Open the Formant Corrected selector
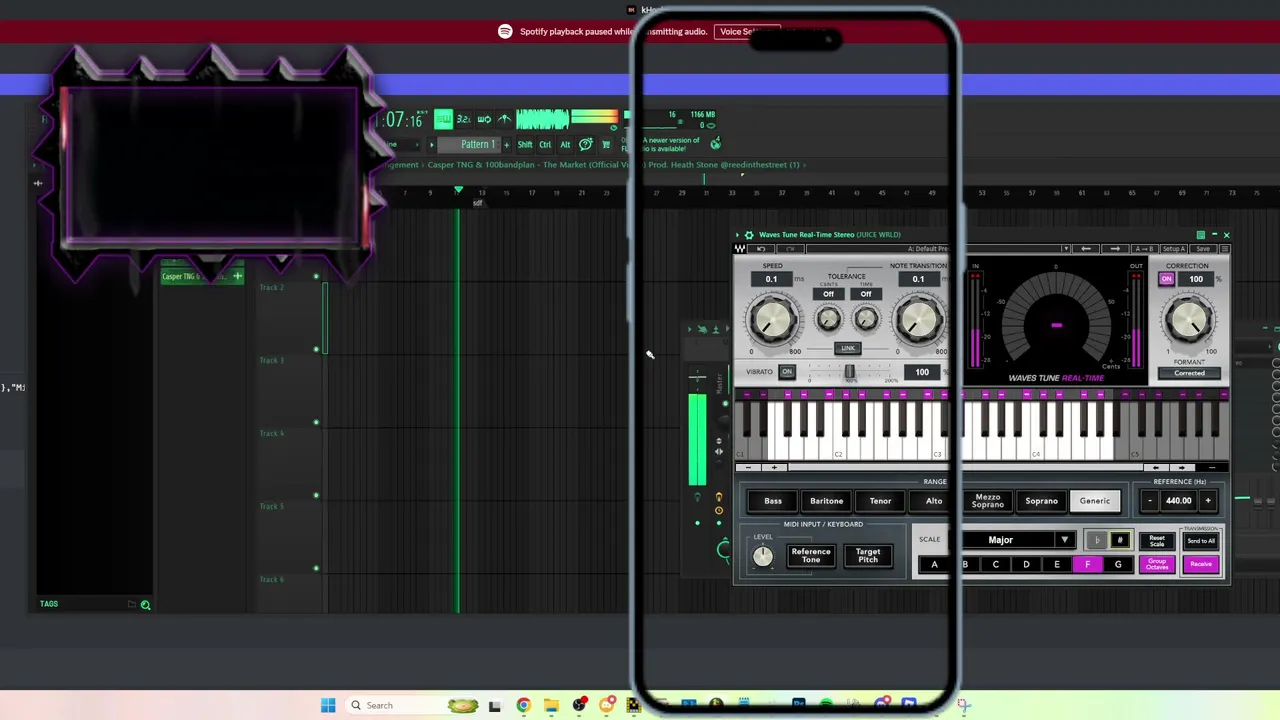1280x720 pixels. point(1189,373)
